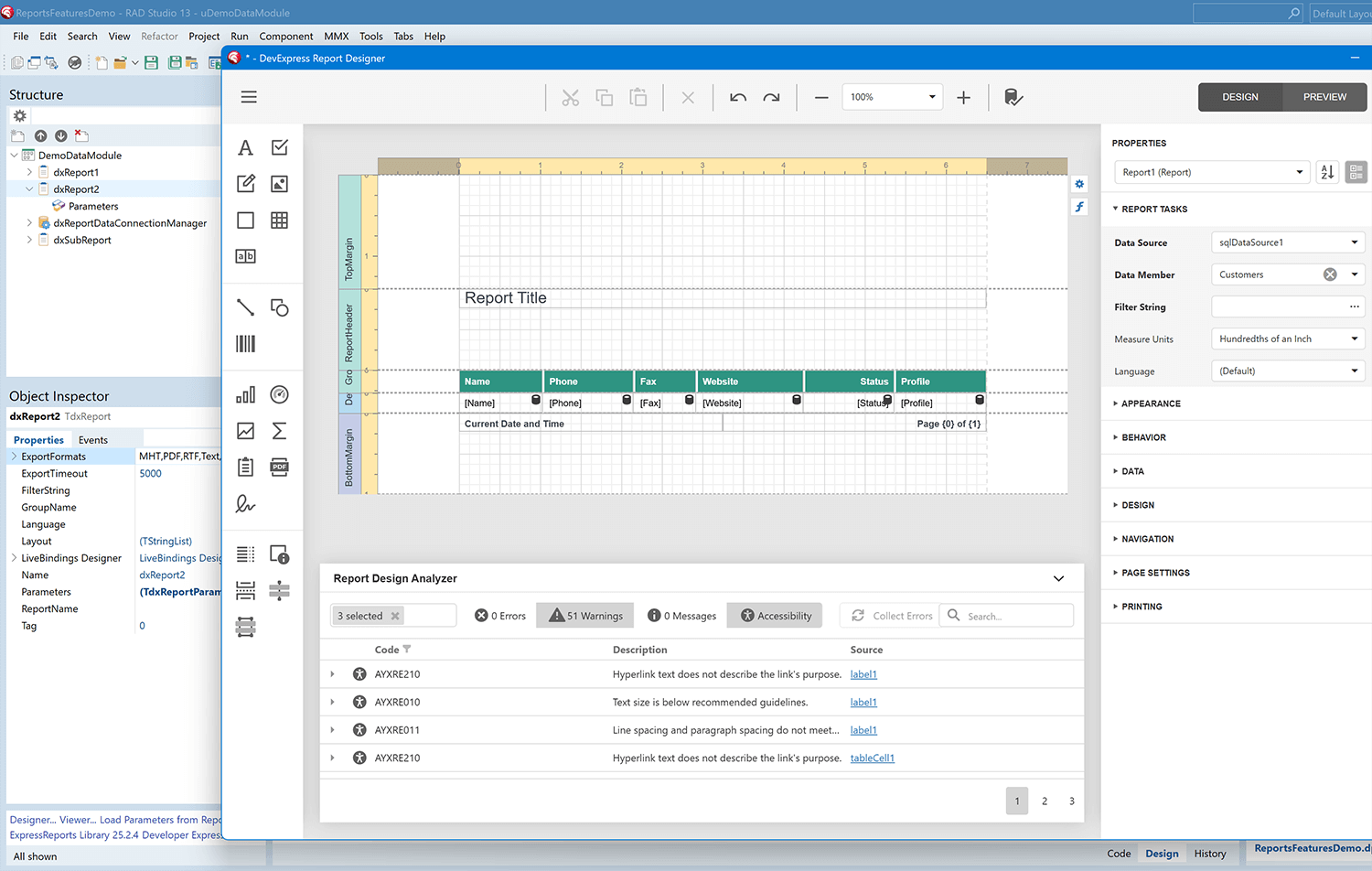Viewport: 1372px width, 871px height.
Task: Pick the Table of Contents tool
Action: [x=245, y=554]
